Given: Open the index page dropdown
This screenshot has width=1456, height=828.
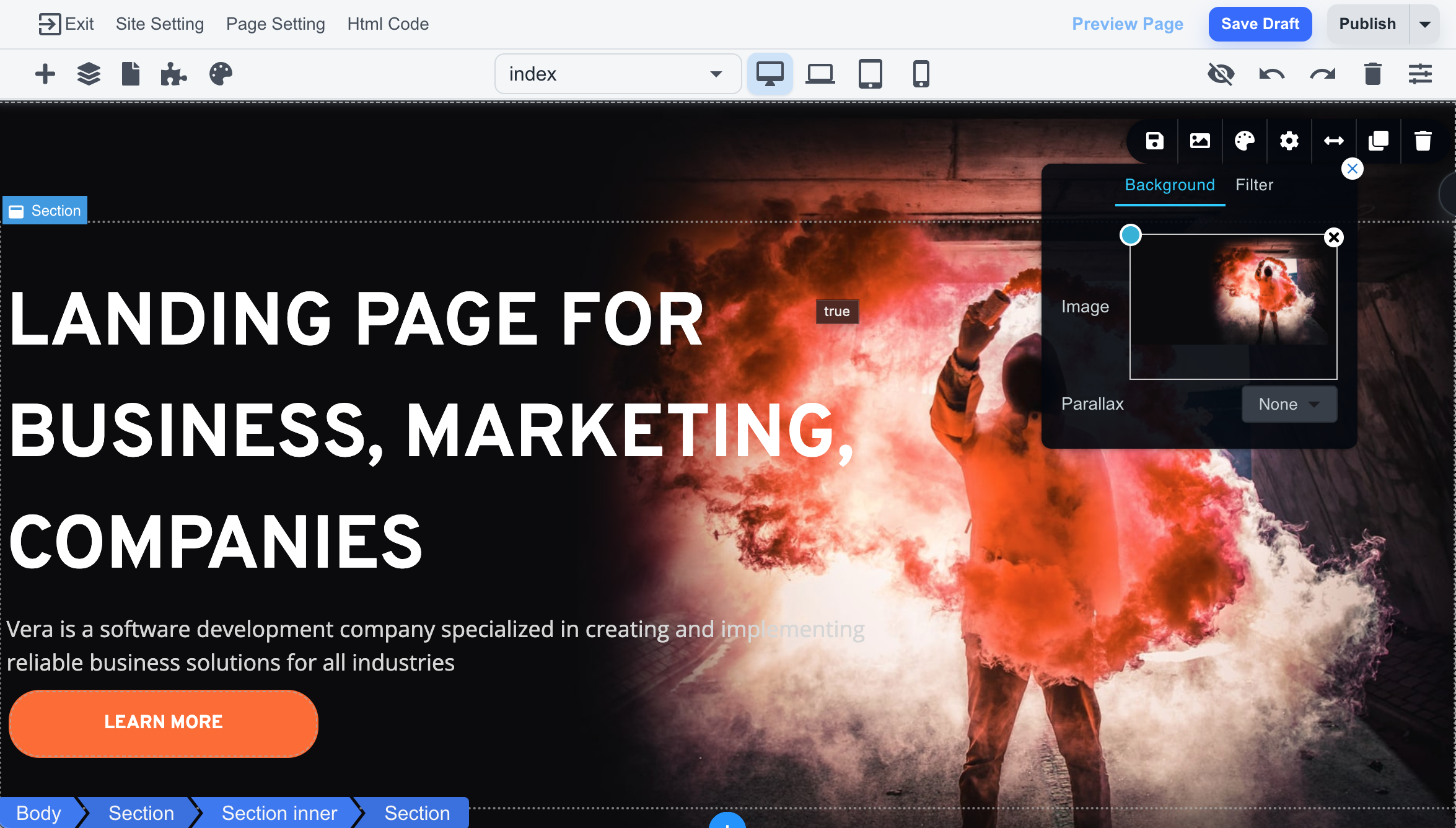Looking at the screenshot, I should point(617,74).
